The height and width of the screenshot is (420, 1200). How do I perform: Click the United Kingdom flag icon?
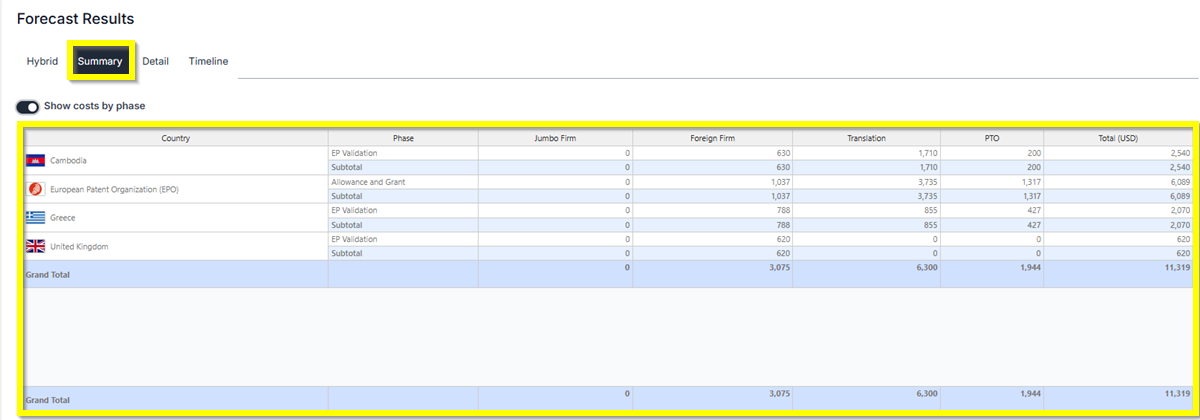36,246
